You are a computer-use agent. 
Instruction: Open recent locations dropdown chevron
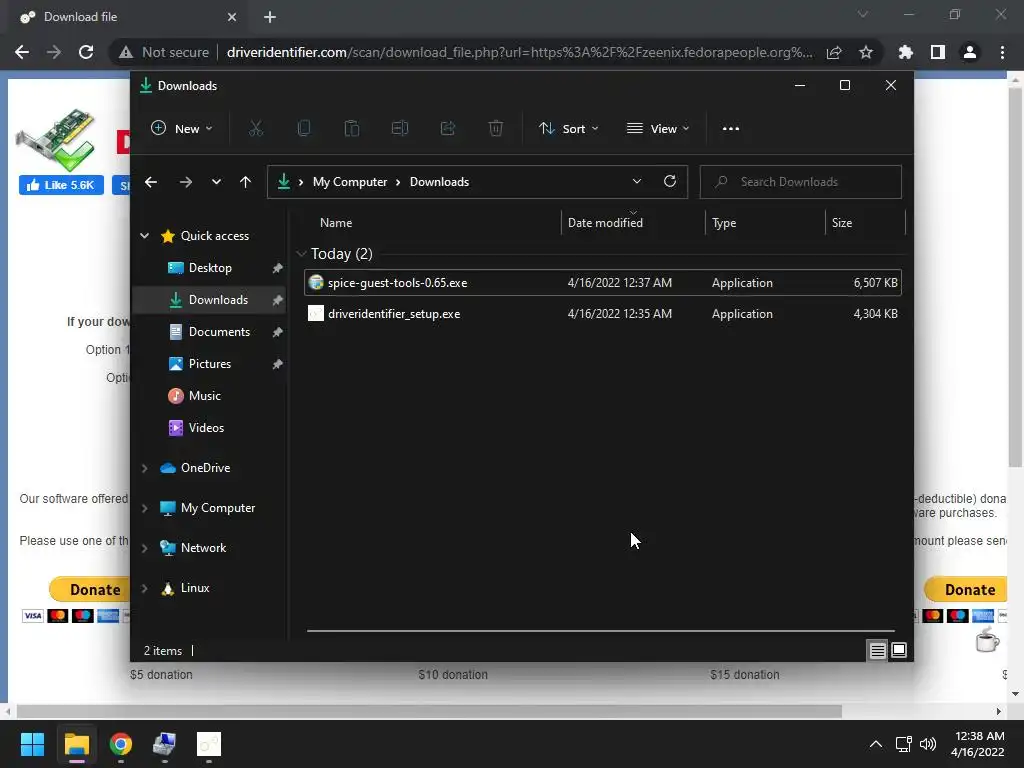click(x=216, y=182)
